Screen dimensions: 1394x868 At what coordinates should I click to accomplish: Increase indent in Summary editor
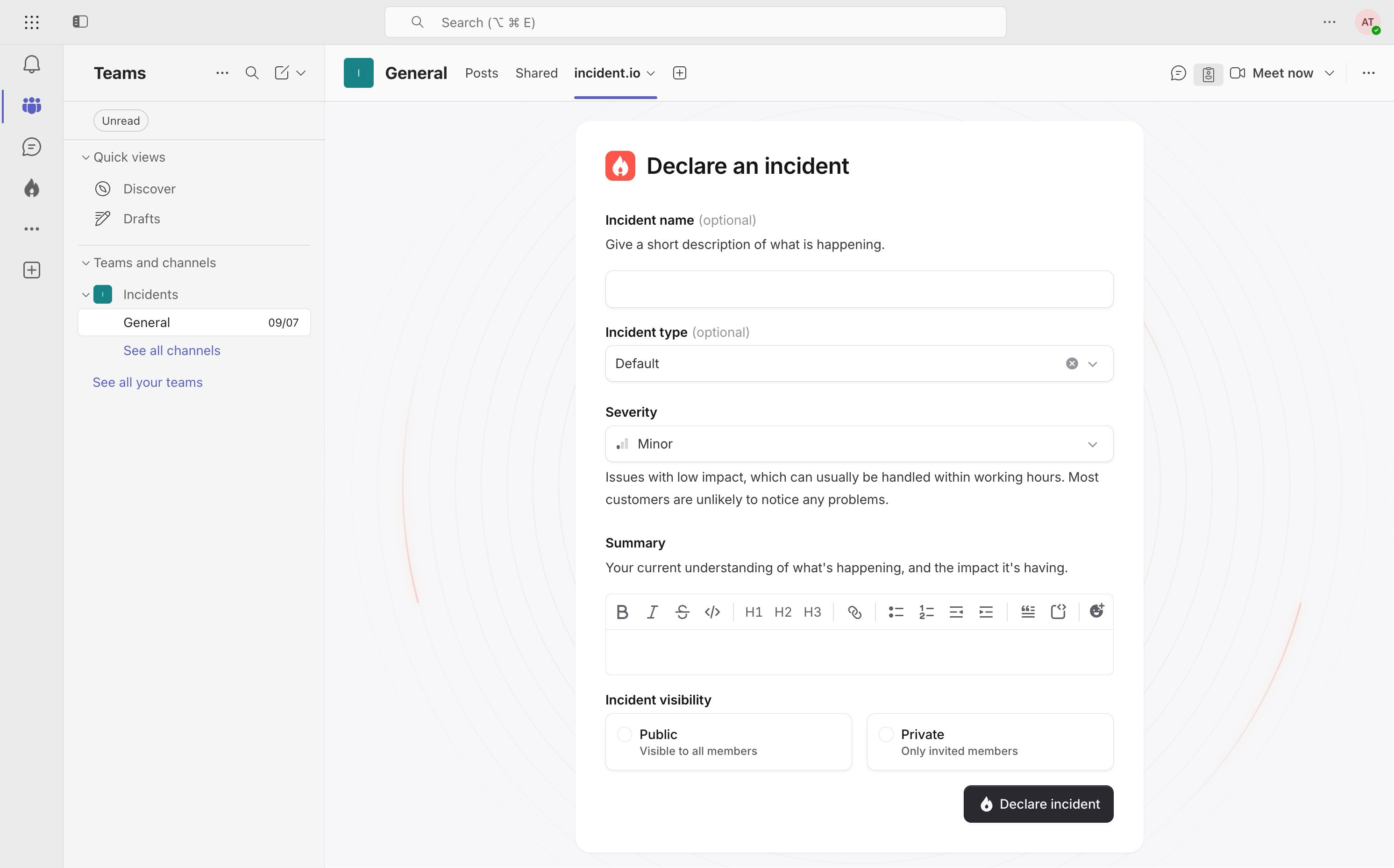click(986, 612)
